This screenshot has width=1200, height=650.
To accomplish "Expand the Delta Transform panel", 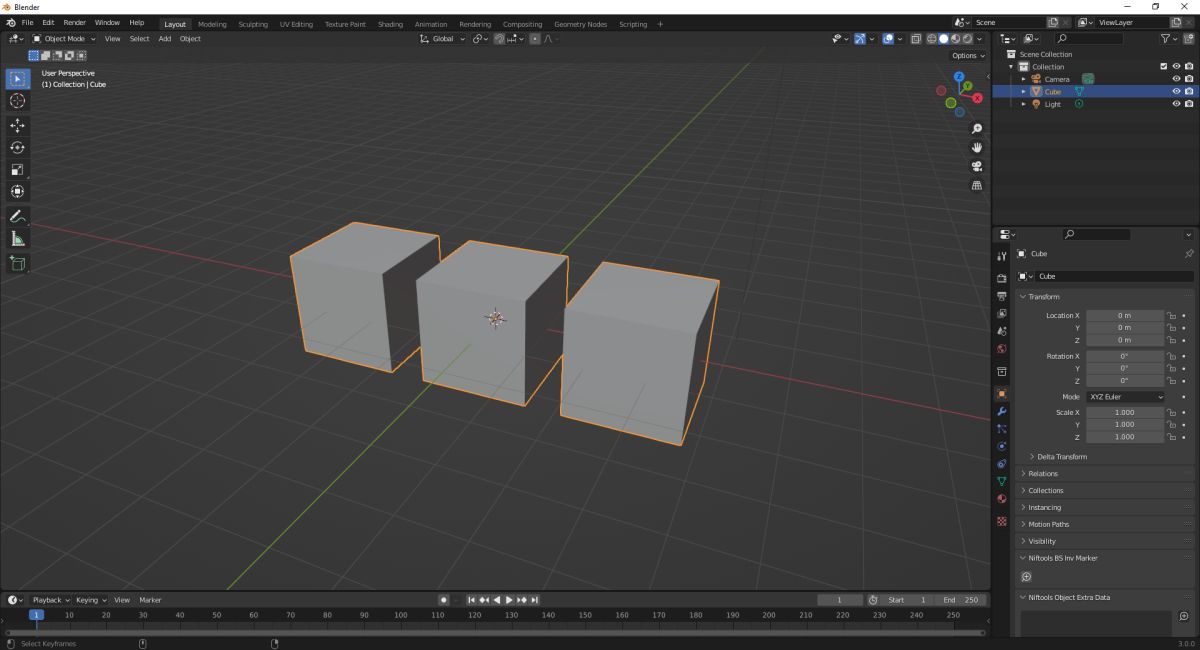I will pyautogui.click(x=1061, y=456).
